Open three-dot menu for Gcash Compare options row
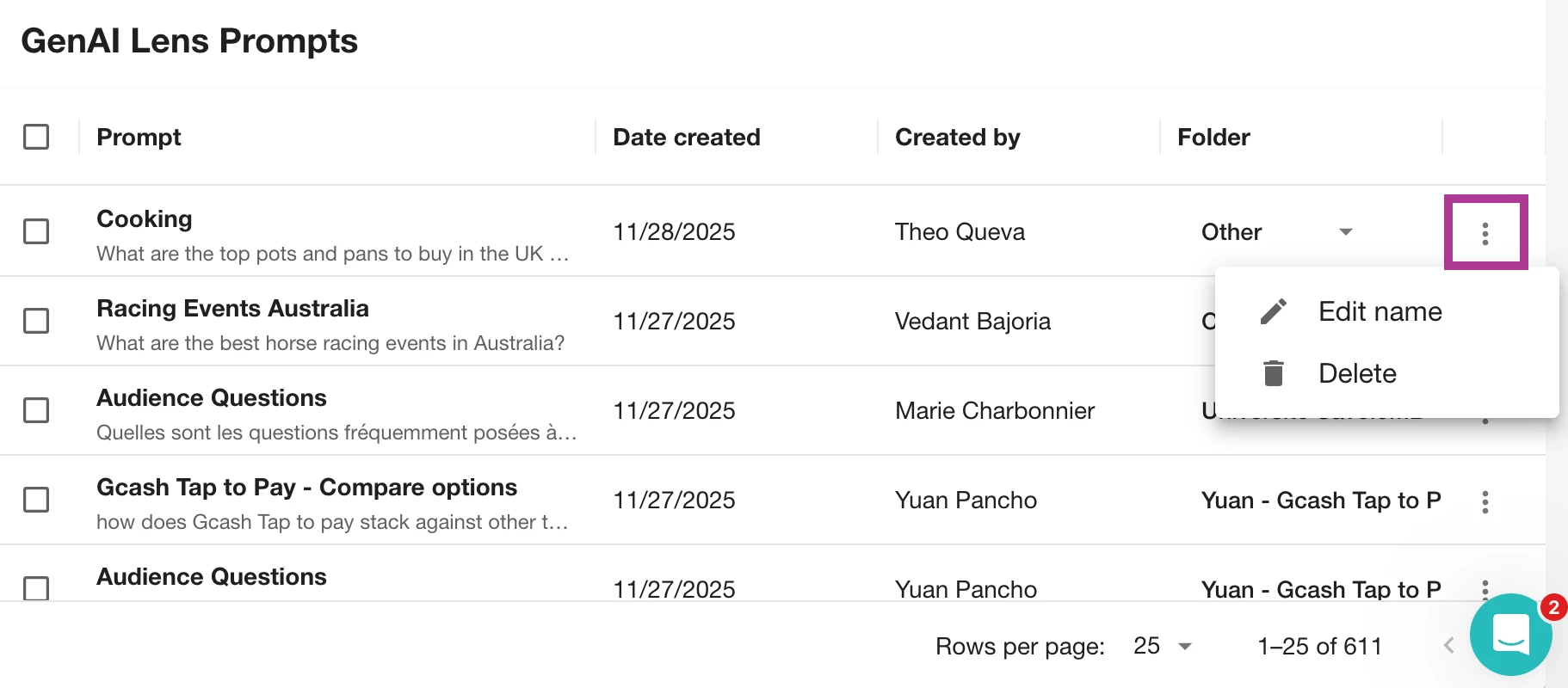The image size is (1568, 688). pyautogui.click(x=1485, y=501)
